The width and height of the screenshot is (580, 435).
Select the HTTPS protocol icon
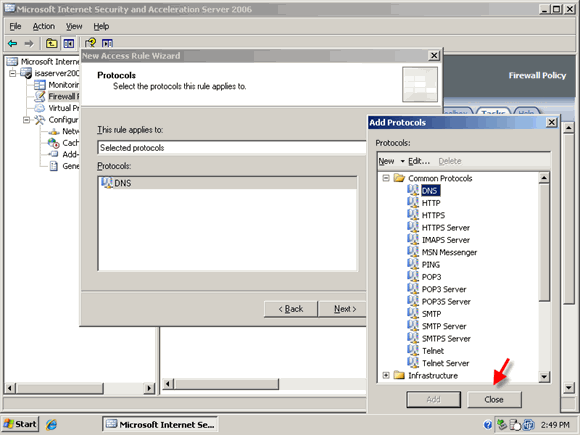[x=413, y=215]
